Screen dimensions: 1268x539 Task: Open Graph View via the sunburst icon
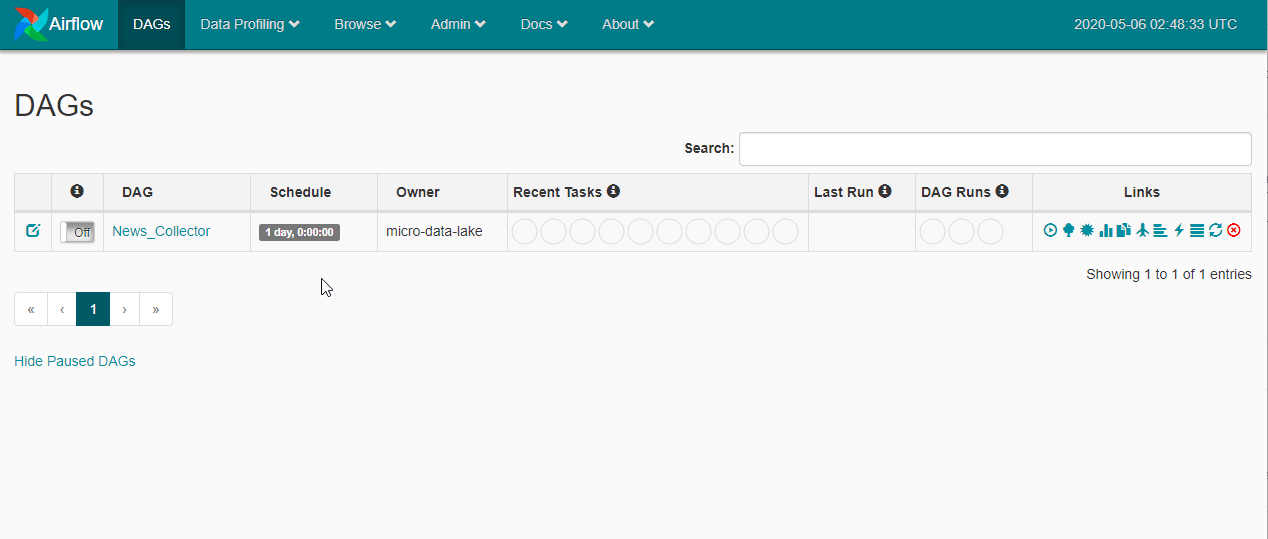click(x=1087, y=230)
